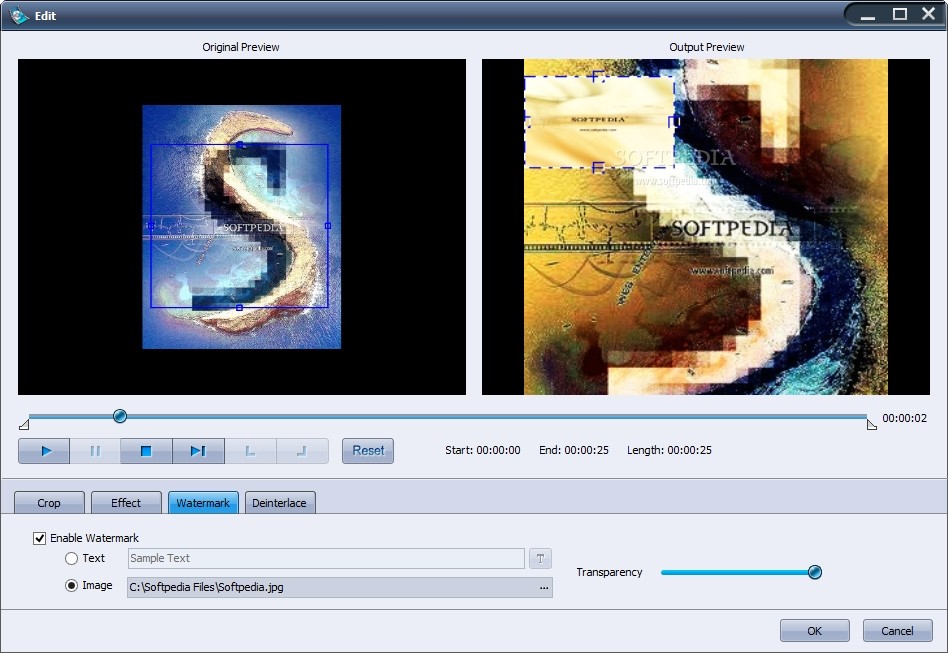Click the left handle of crop rectangle
Viewport: 948px width, 653px height.
(x=151, y=226)
